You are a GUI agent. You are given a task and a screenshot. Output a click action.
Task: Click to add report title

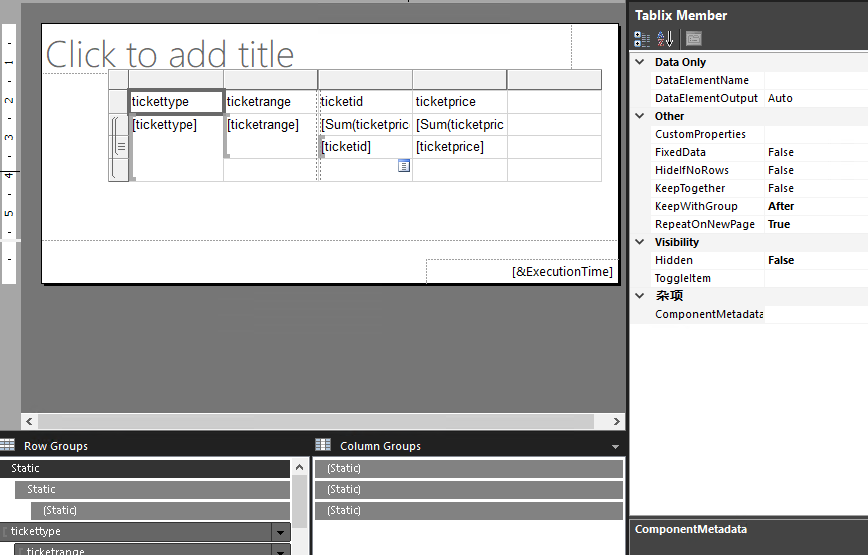pyautogui.click(x=169, y=54)
